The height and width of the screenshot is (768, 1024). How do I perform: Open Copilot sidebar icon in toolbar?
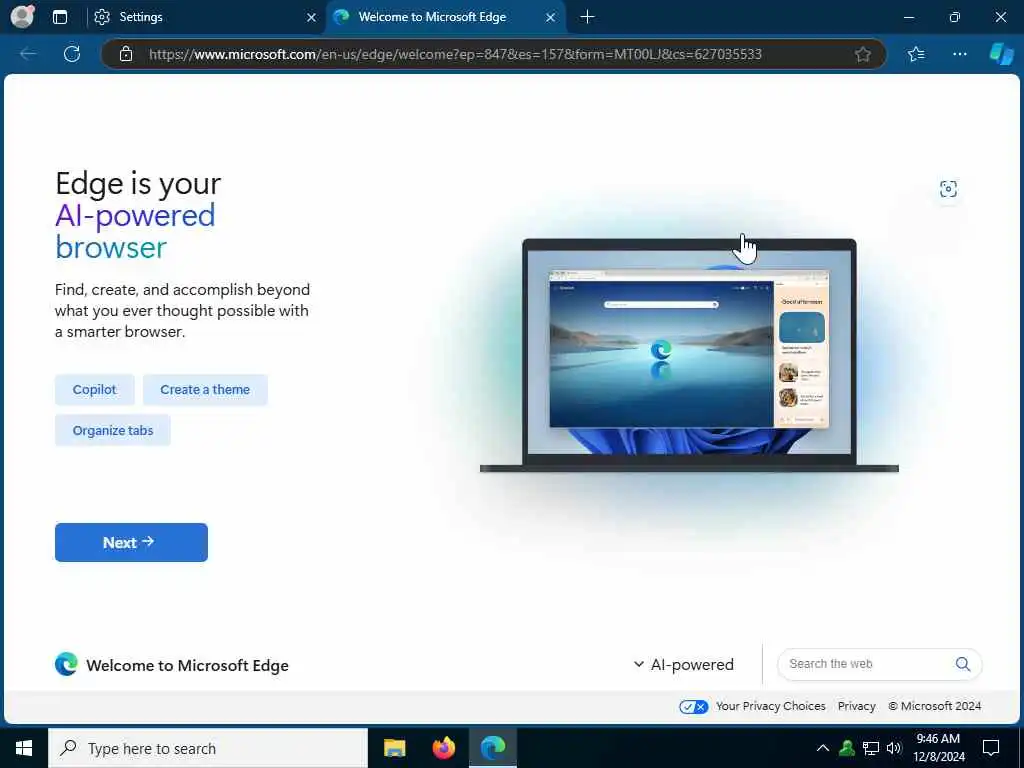point(1001,54)
